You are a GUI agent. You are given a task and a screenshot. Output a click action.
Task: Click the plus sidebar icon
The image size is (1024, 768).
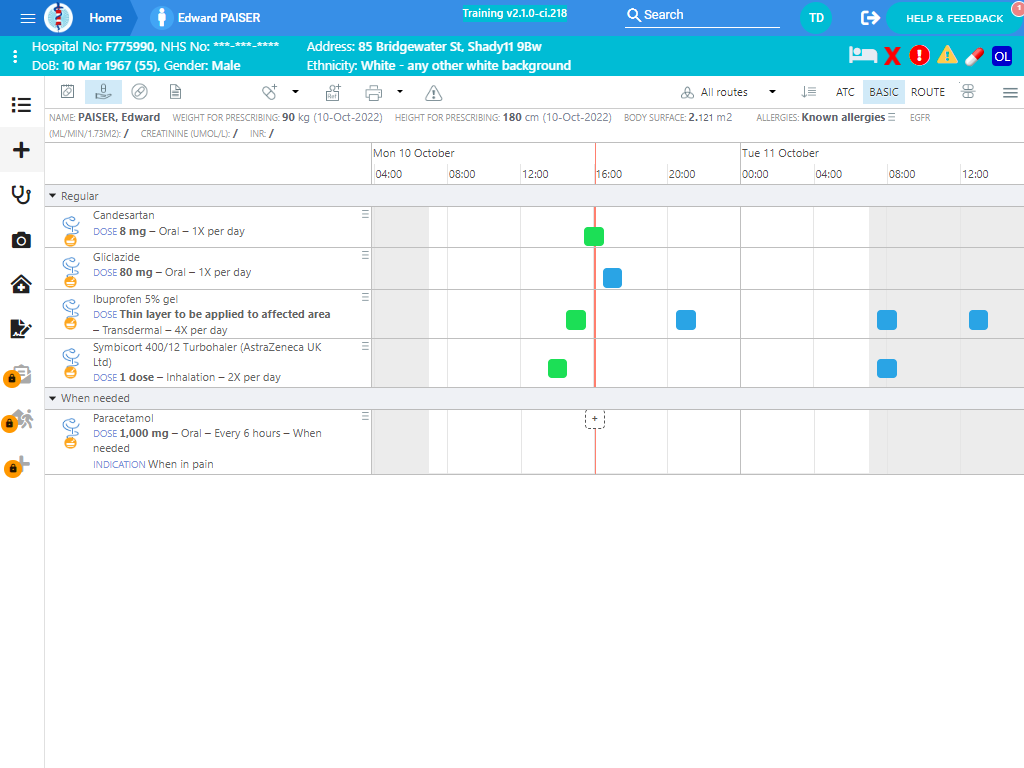21,150
